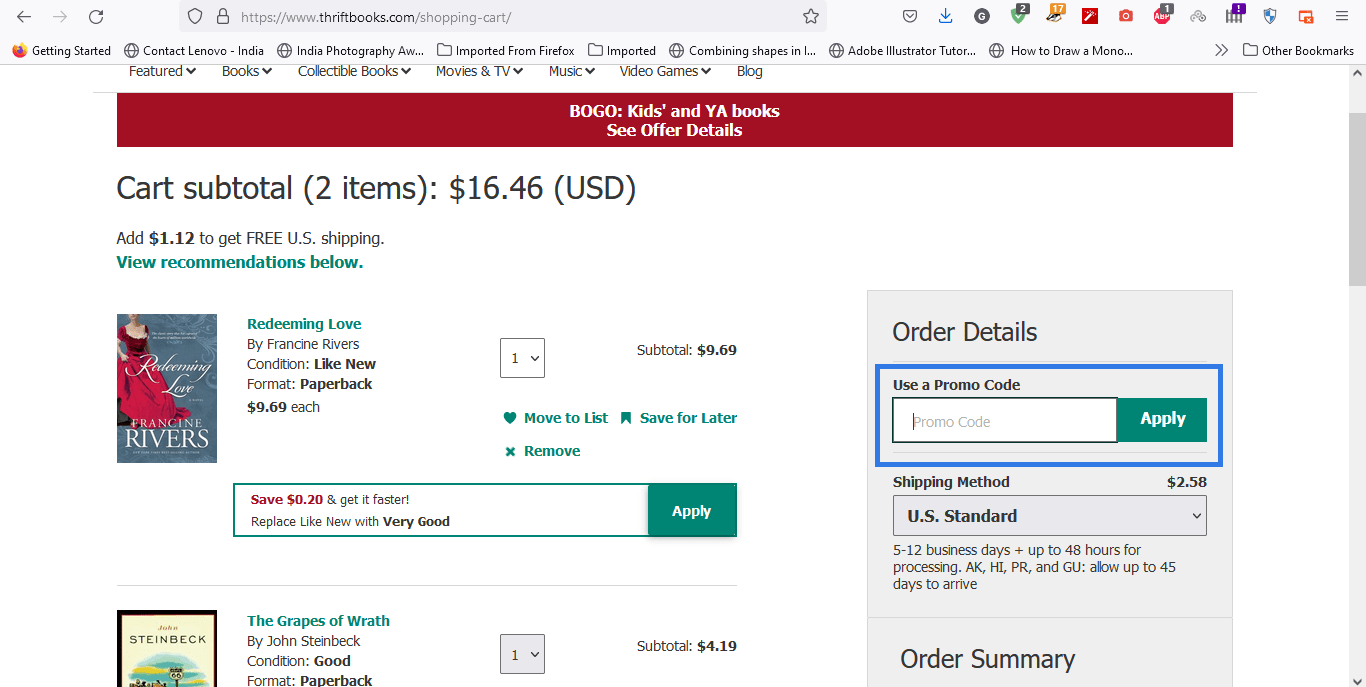The image size is (1366, 687).
Task: Open Contact Lenovo - India bookmark
Action: point(194,50)
